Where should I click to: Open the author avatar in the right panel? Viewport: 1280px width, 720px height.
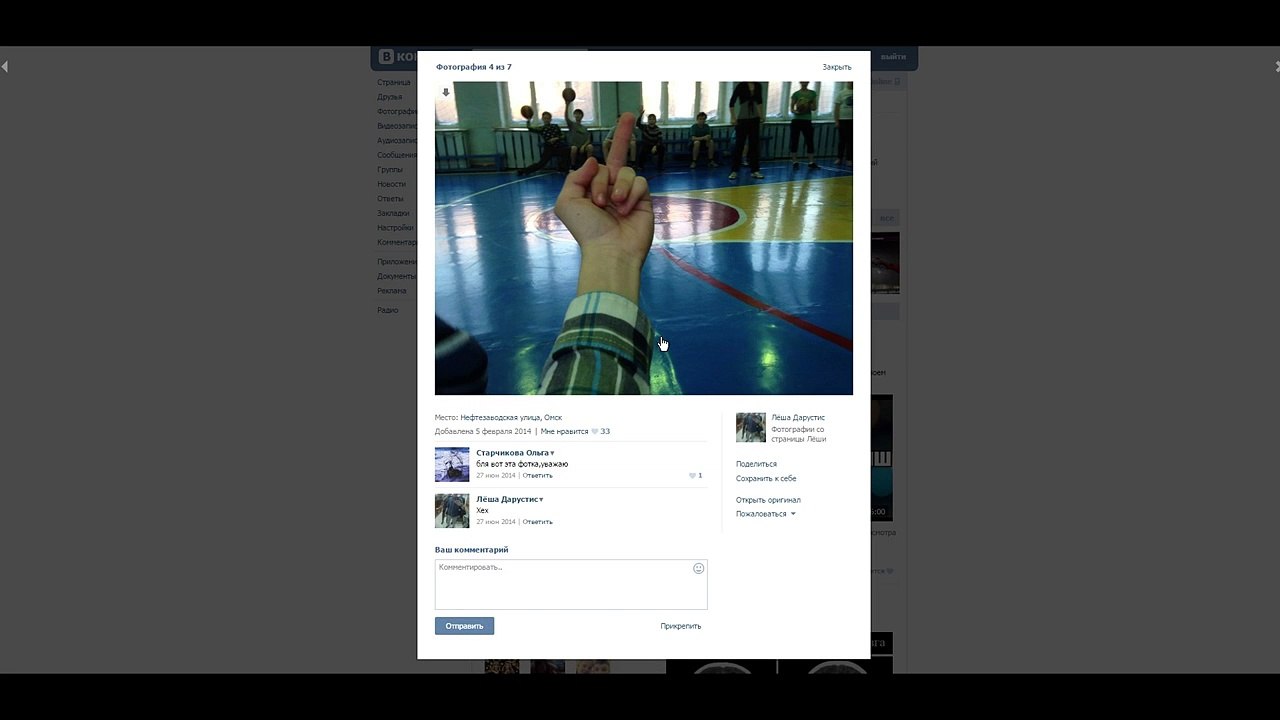[x=751, y=427]
